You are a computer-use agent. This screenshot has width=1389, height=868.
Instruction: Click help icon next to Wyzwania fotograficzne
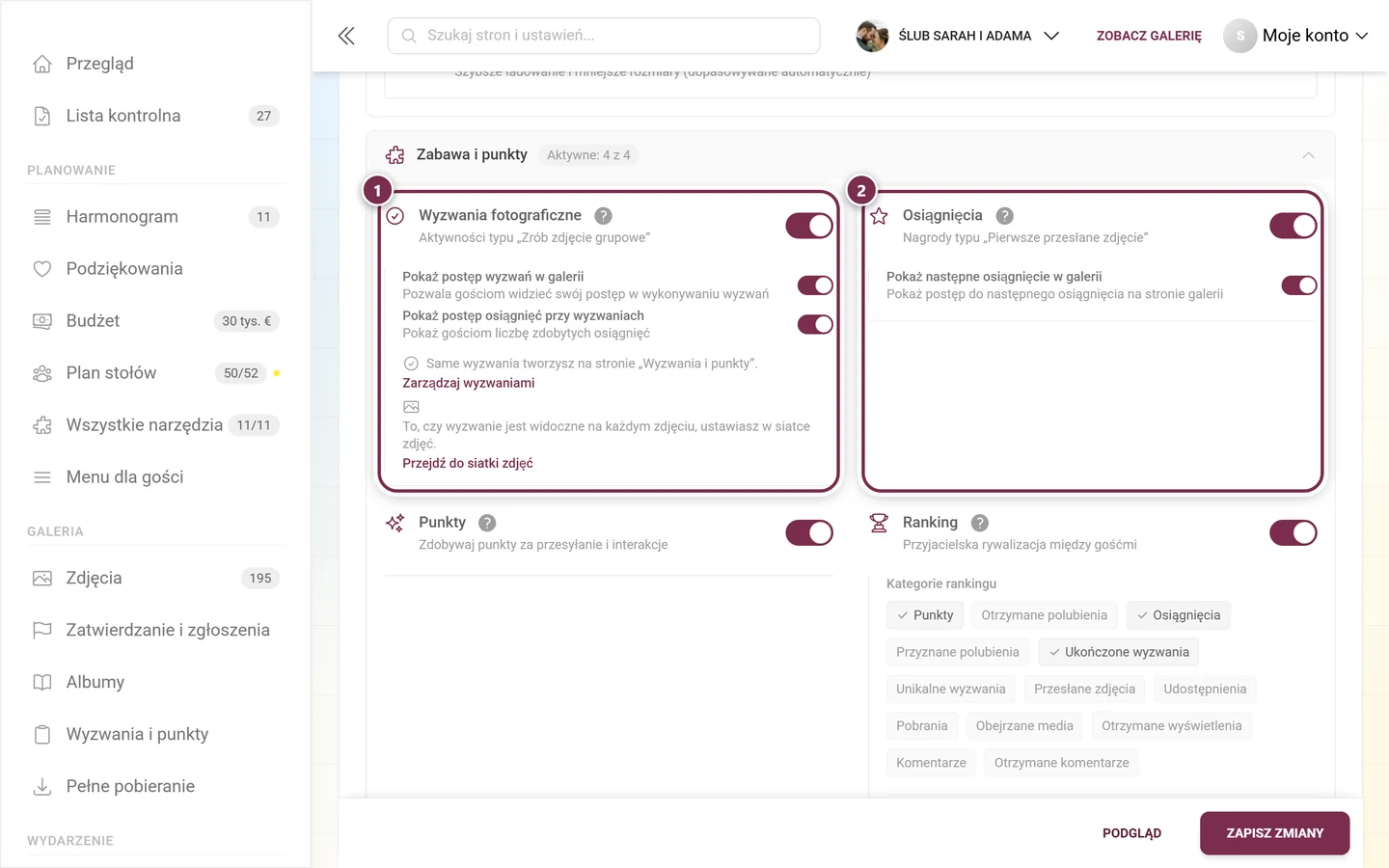pyautogui.click(x=603, y=216)
